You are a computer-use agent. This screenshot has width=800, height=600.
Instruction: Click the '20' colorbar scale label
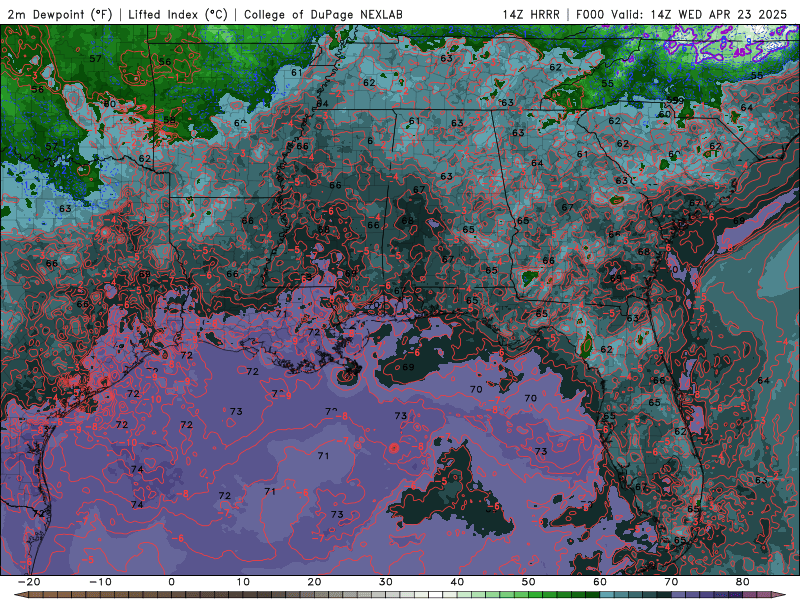[x=314, y=582]
